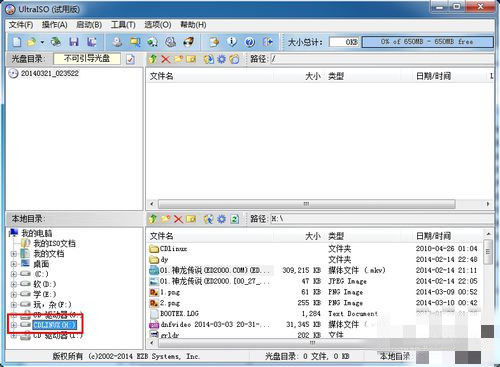This screenshot has height=367, width=500.
Task: Click the Burn CD image icon
Action: pyautogui.click(x=188, y=42)
